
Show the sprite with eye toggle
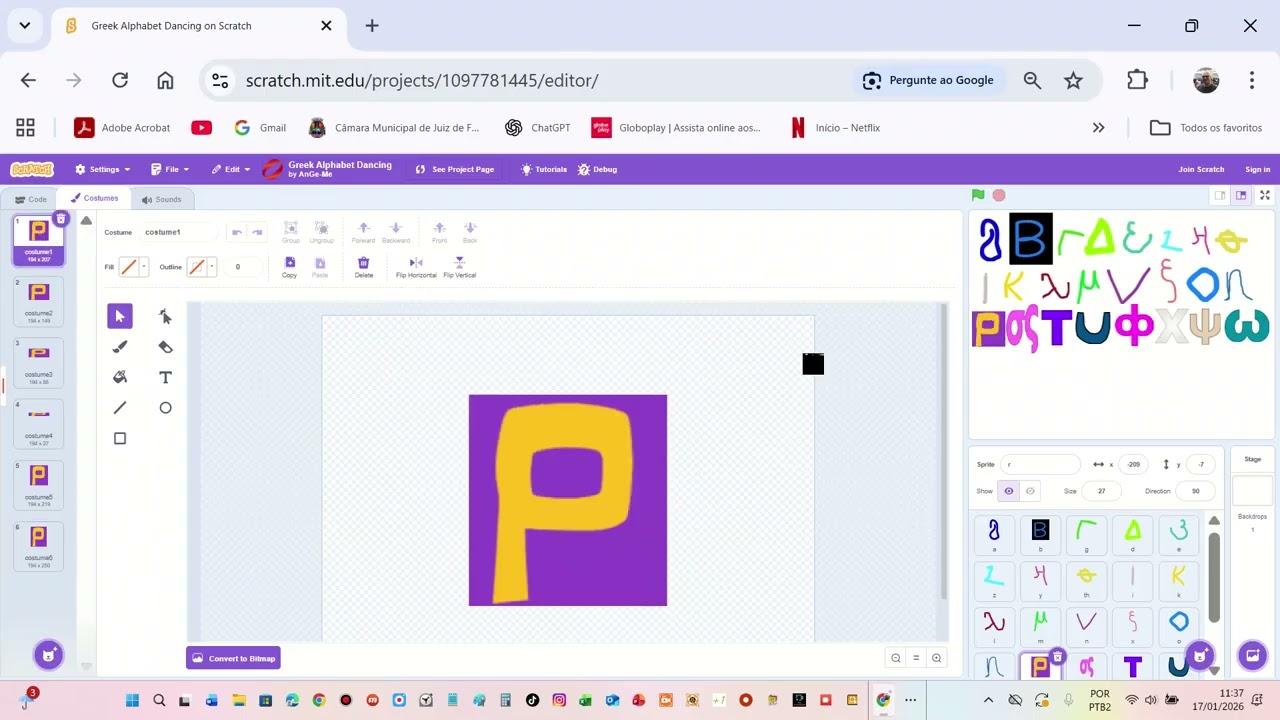pos(1009,491)
